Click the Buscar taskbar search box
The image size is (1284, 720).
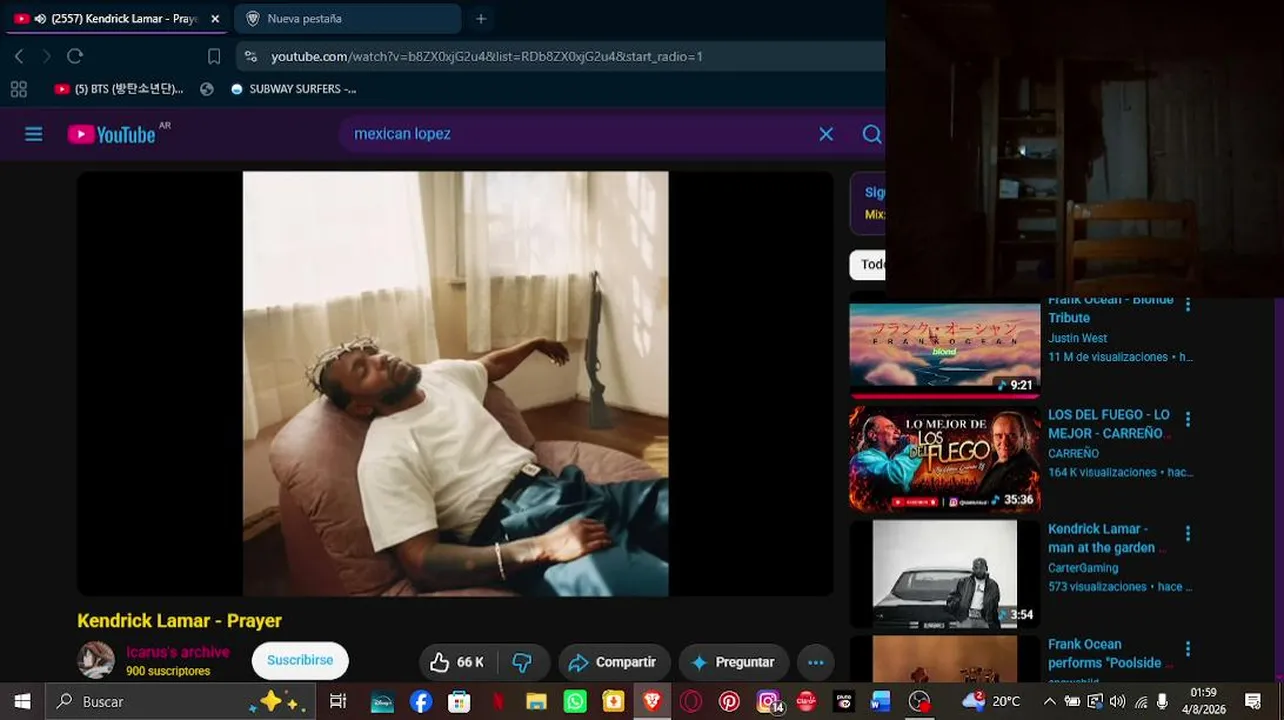tap(180, 702)
